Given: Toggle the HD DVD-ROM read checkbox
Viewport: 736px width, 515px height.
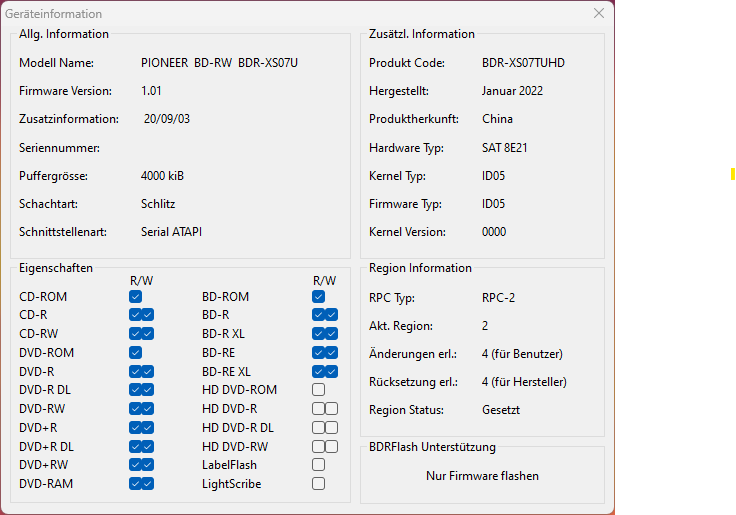Looking at the screenshot, I should click(318, 390).
